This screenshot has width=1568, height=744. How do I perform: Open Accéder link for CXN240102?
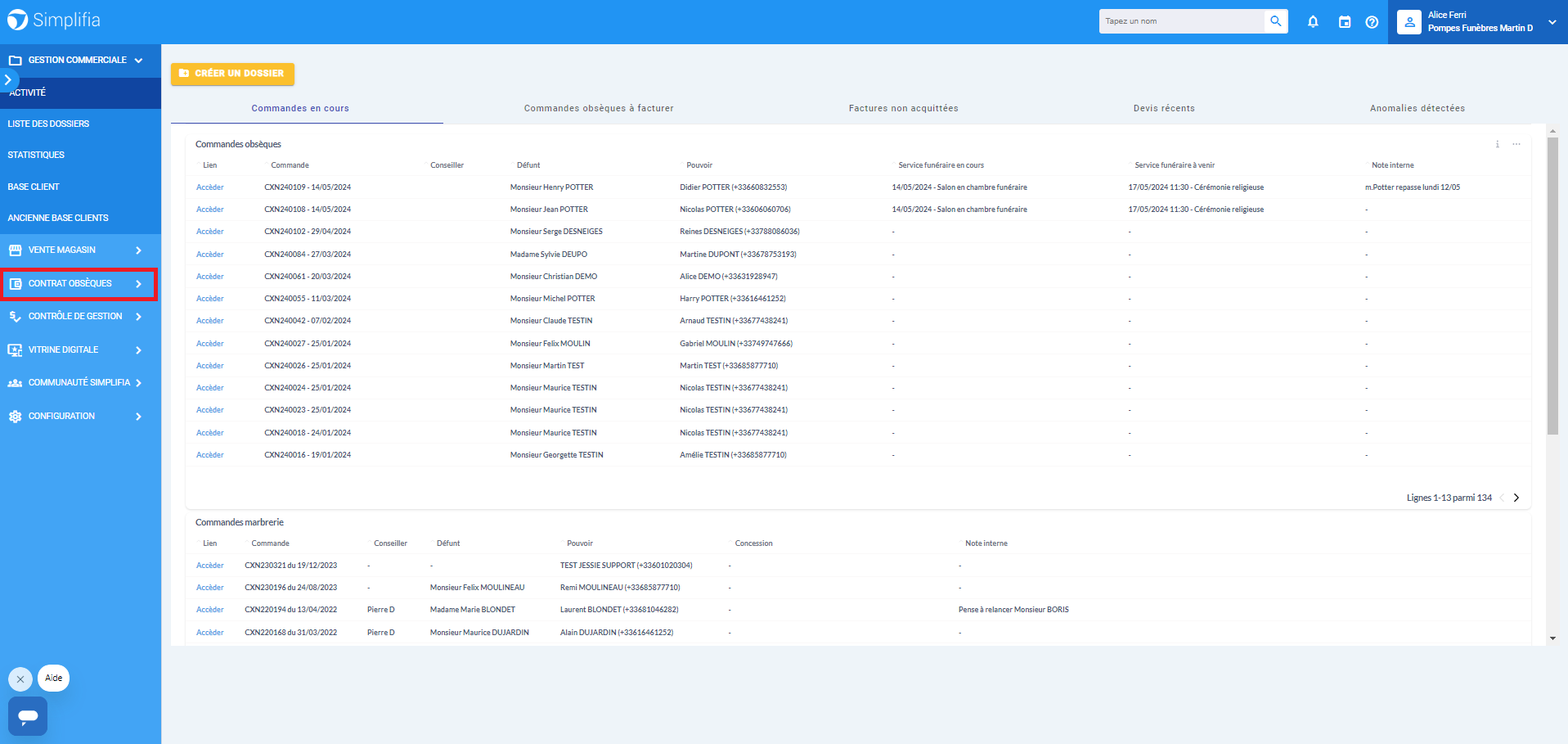[210, 232]
